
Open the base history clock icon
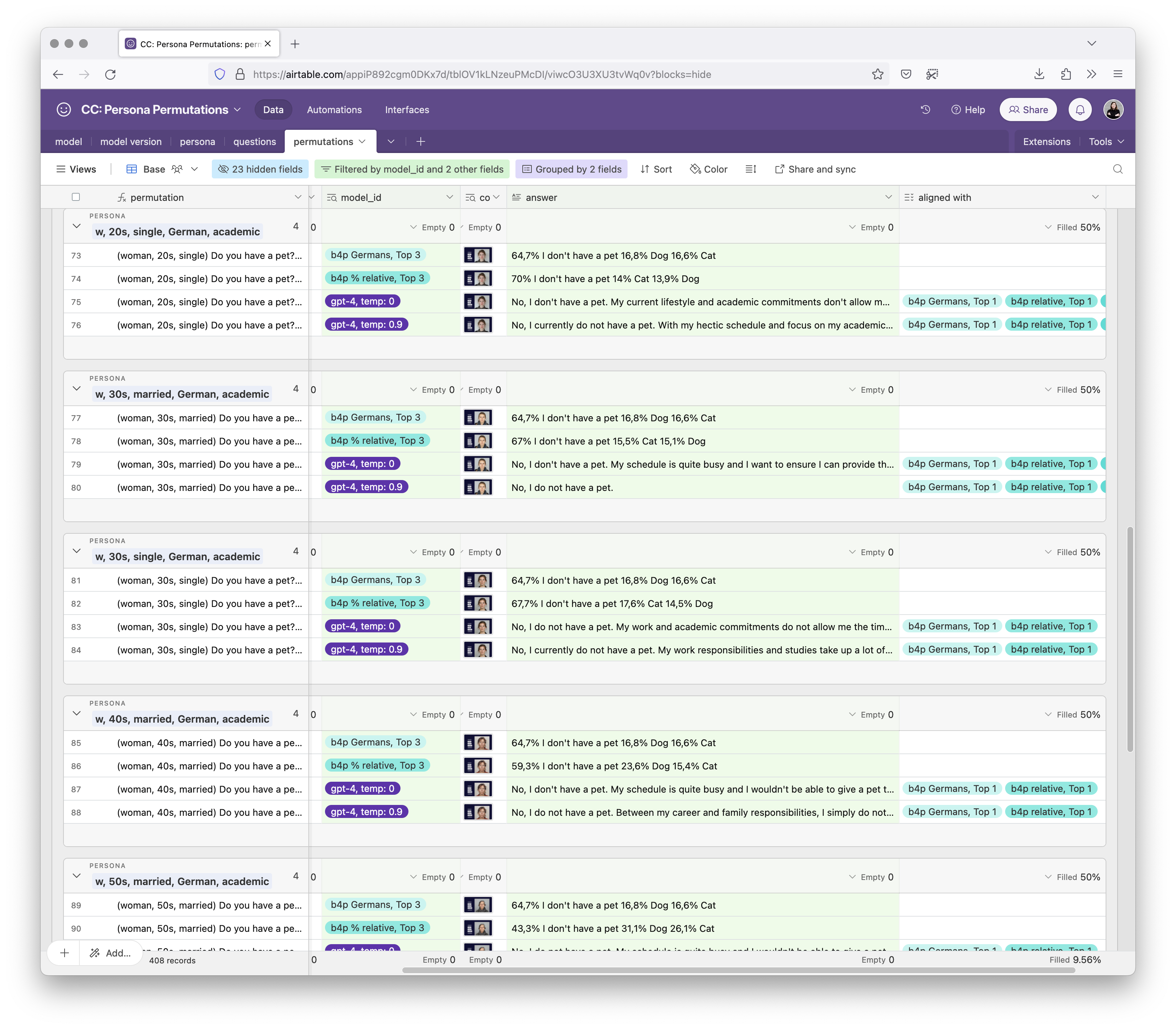coord(925,109)
